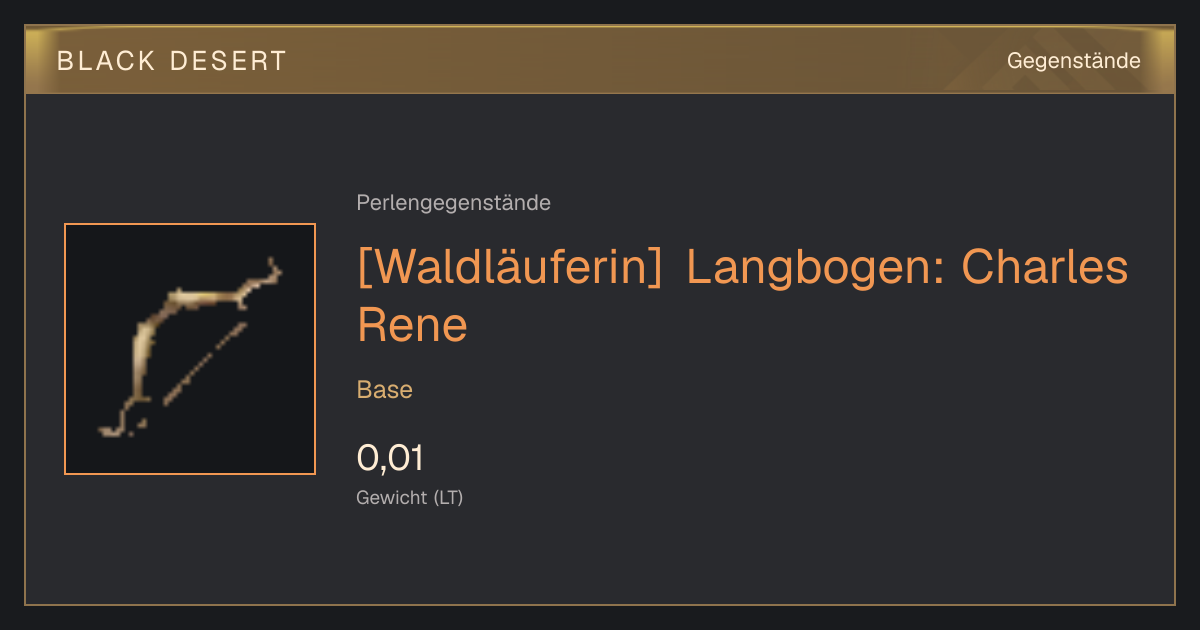Select the Base grade label
This screenshot has width=1200, height=630.
point(385,390)
